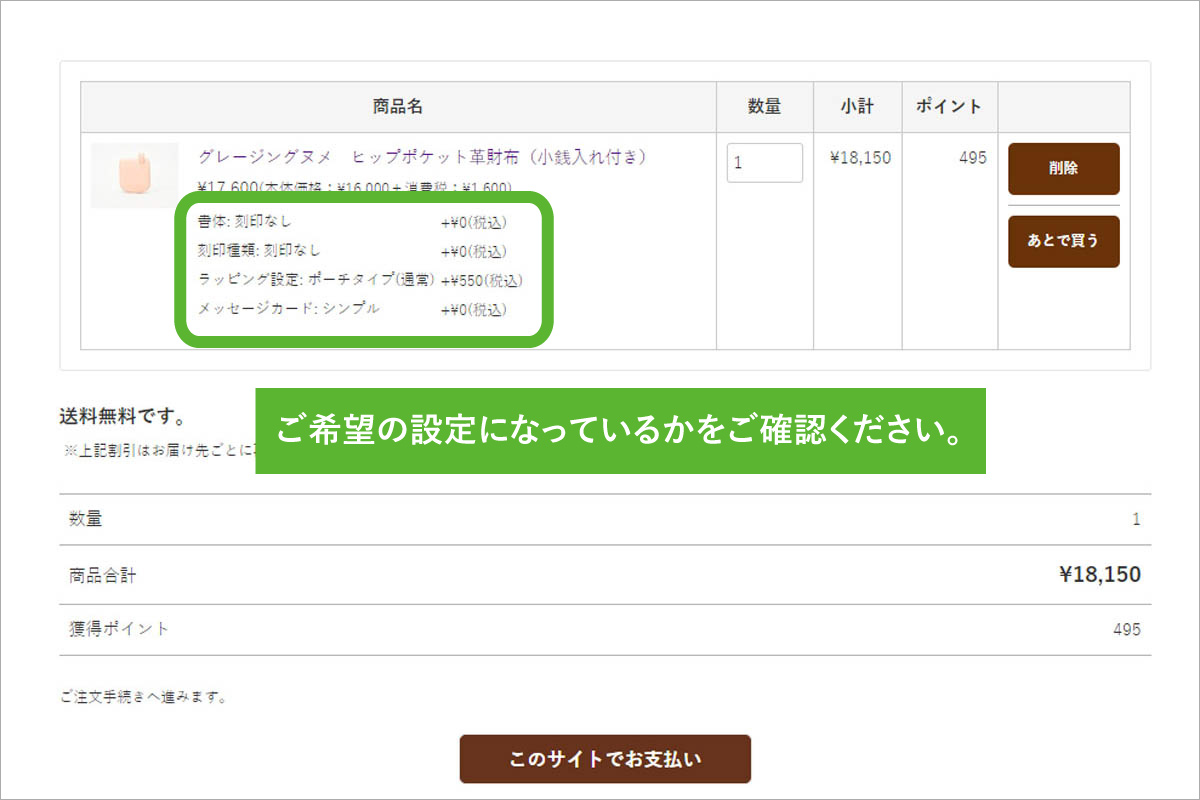This screenshot has width=1200, height=800.
Task: Click the メッセージカード: シンプル option line
Action: (289, 309)
